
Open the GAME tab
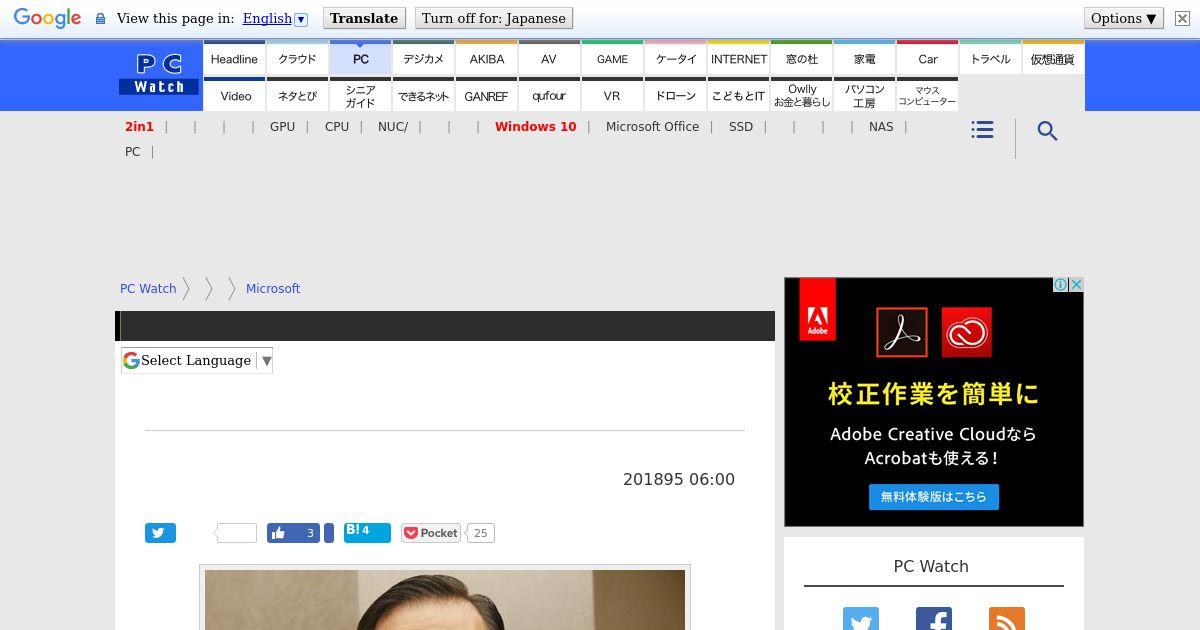tap(612, 59)
